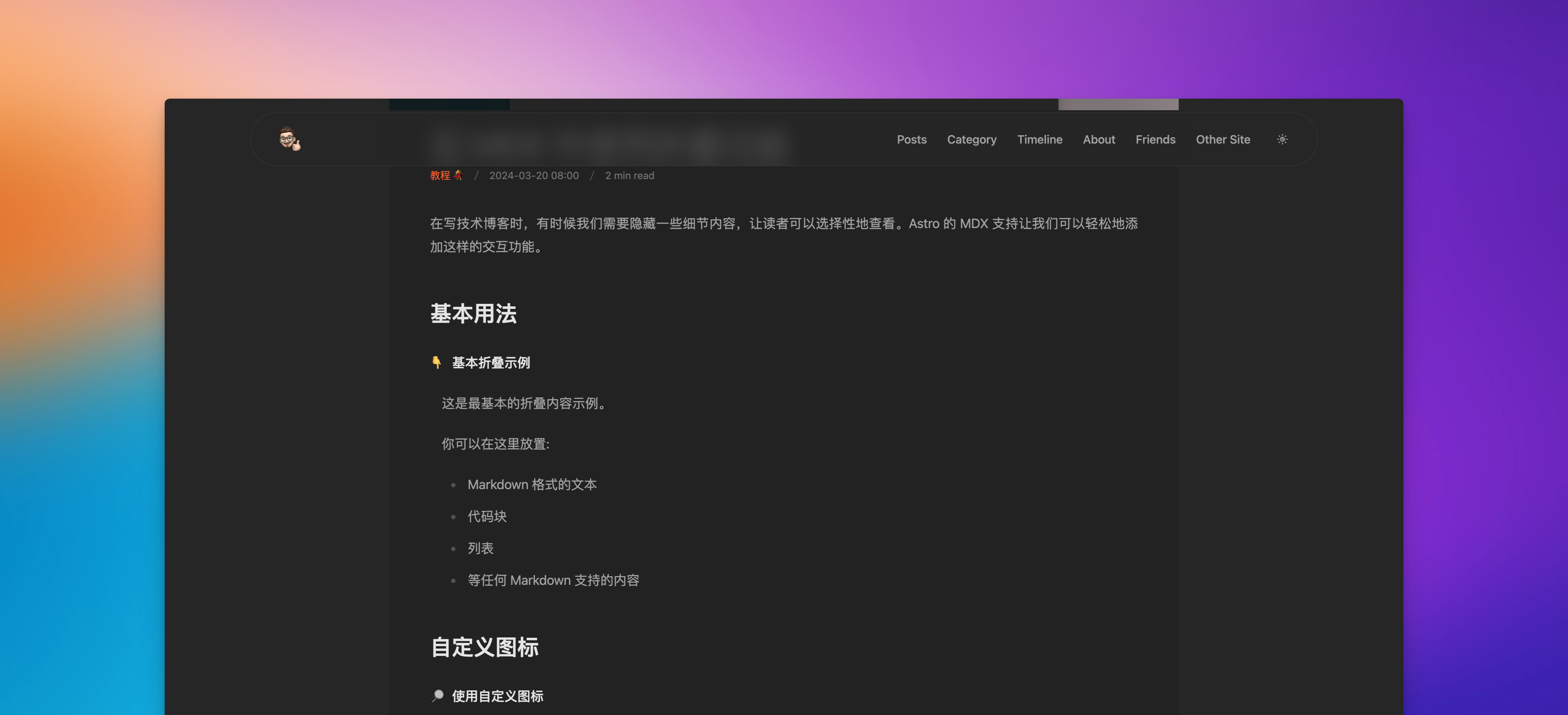
Task: Visit the Friends page
Action: point(1155,139)
